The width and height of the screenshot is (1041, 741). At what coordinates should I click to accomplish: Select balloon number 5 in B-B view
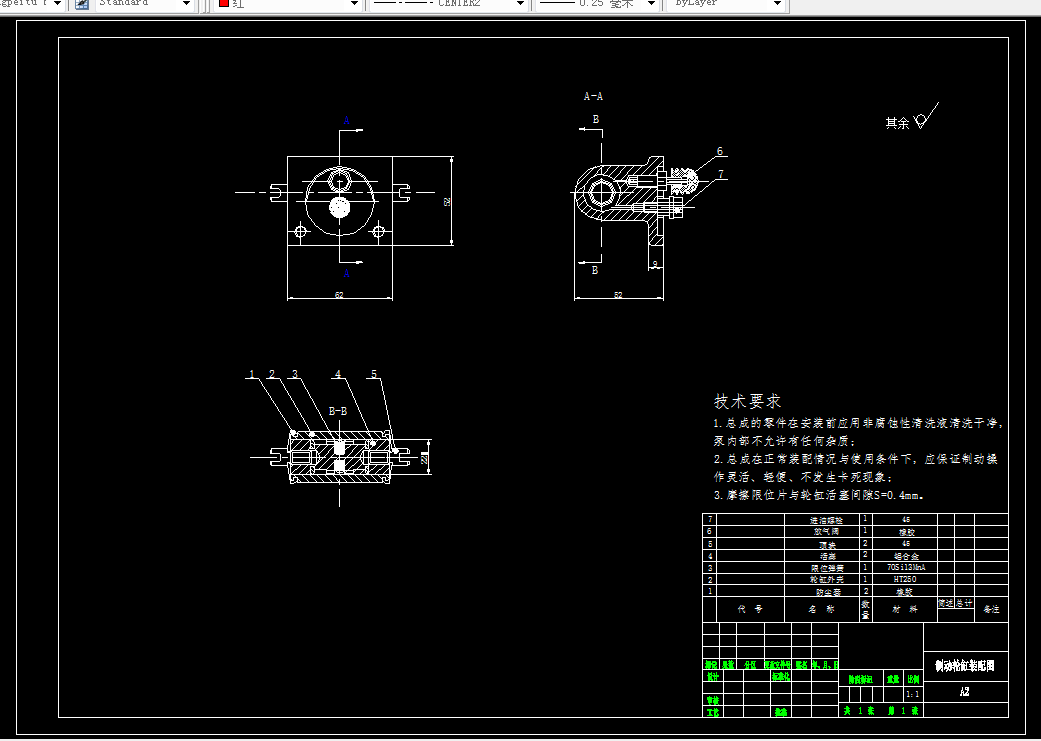click(x=374, y=374)
